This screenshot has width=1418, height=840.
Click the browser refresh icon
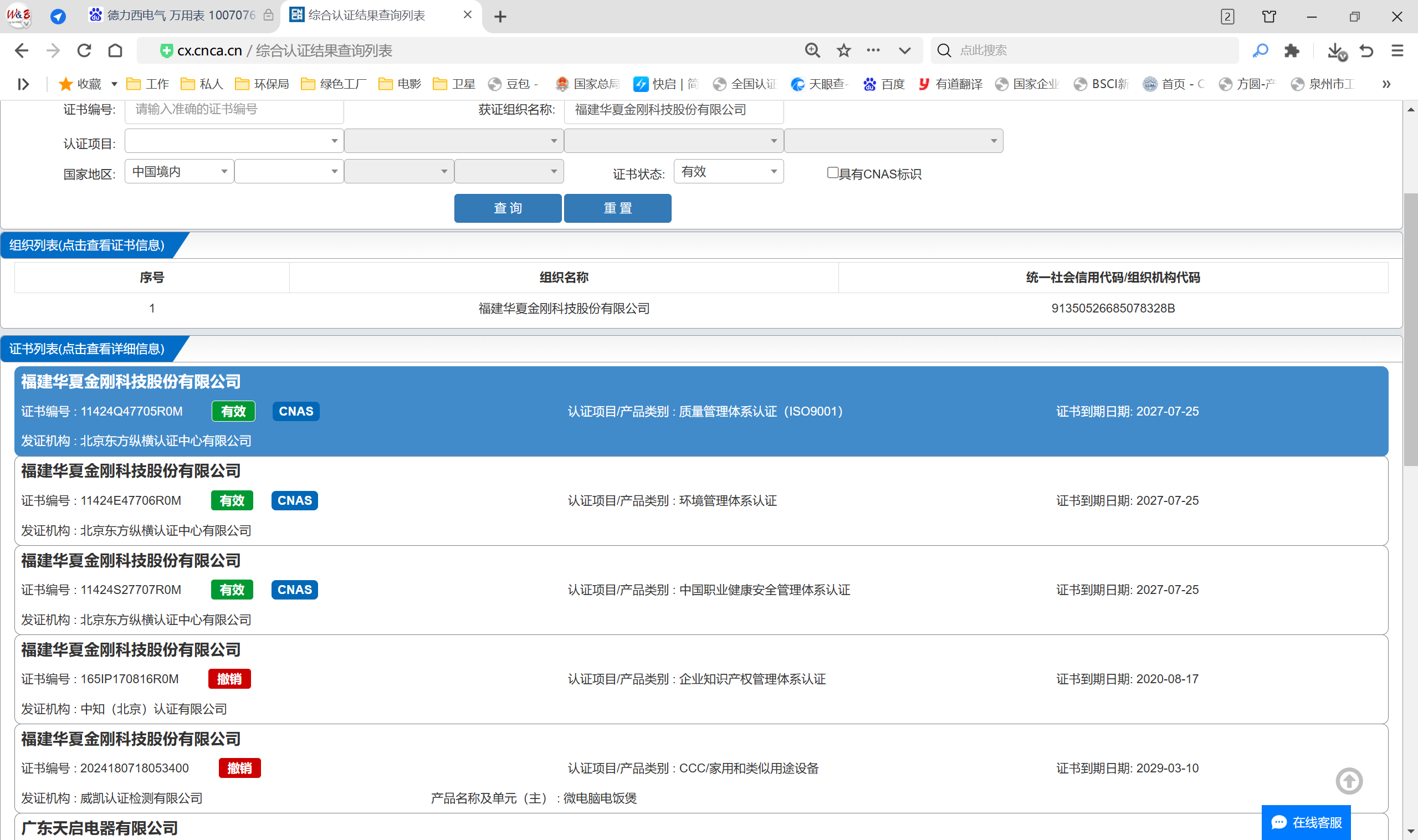coord(84,50)
